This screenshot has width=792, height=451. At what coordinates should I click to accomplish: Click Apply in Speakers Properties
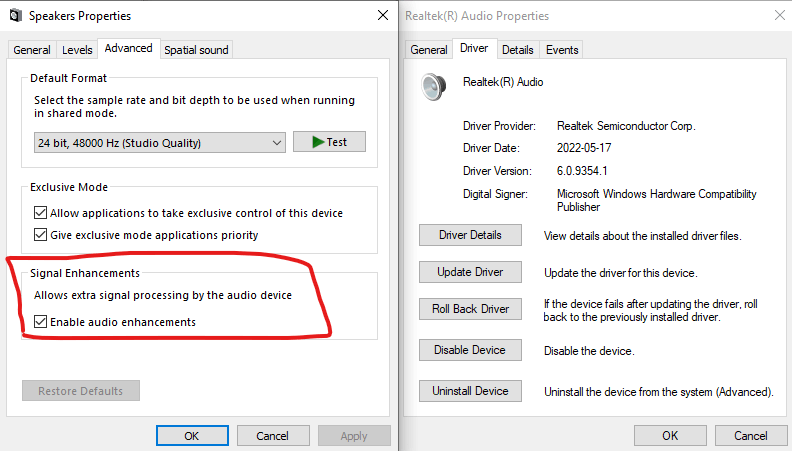pyautogui.click(x=354, y=435)
